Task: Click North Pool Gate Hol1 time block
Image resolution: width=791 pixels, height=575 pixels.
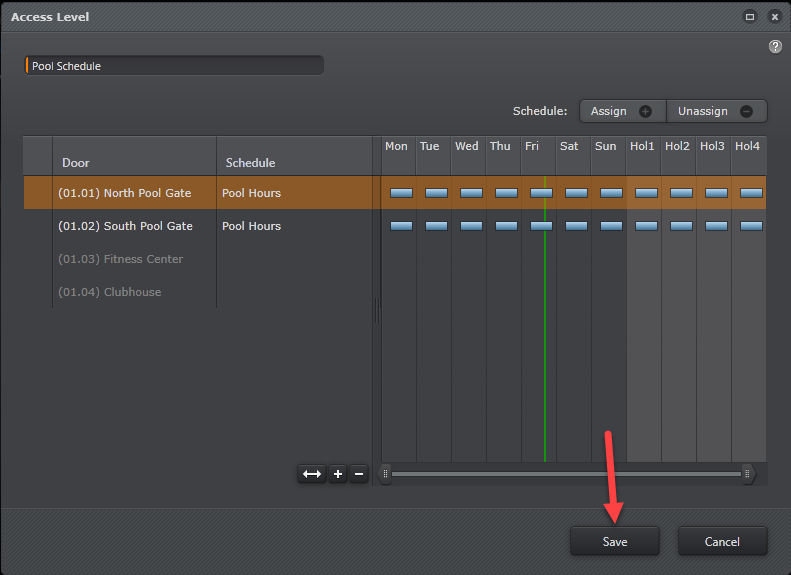Action: [x=646, y=193]
